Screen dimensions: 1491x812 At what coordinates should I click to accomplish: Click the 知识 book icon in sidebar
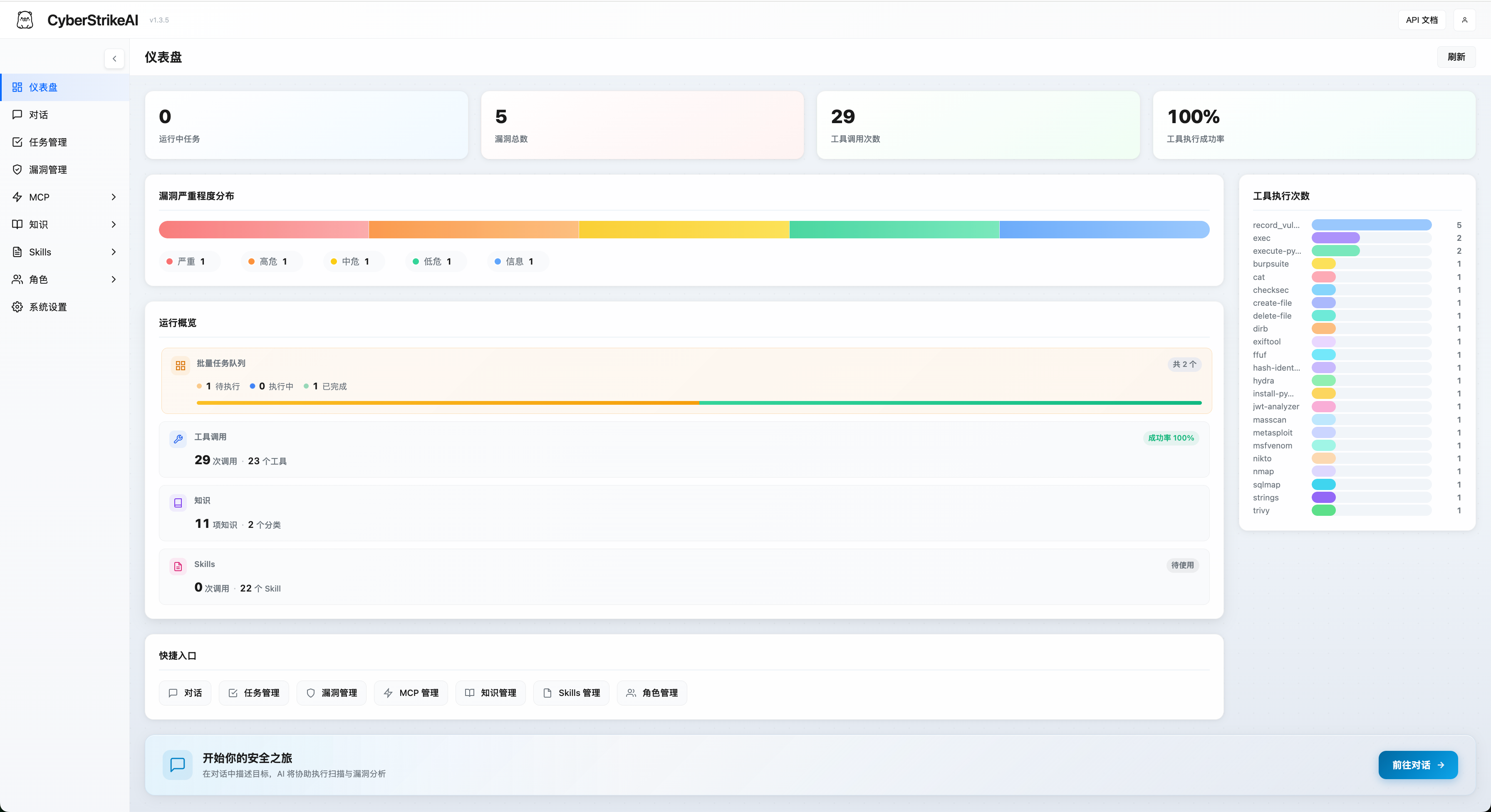pos(17,225)
